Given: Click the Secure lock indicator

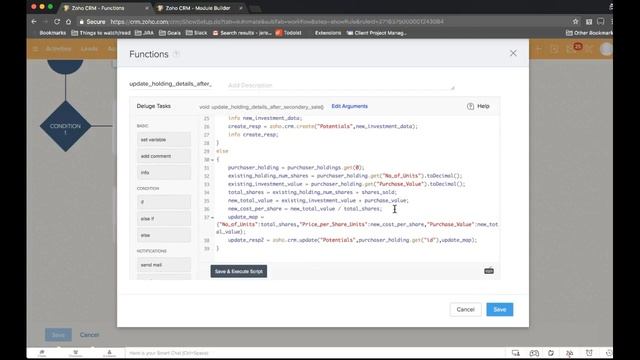Looking at the screenshot, I should (x=92, y=22).
